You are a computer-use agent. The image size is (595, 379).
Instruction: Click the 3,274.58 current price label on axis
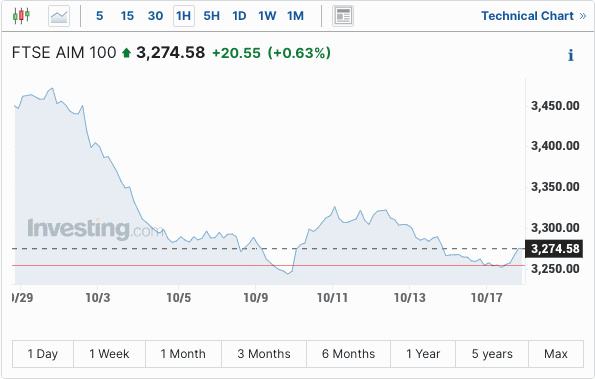554,249
